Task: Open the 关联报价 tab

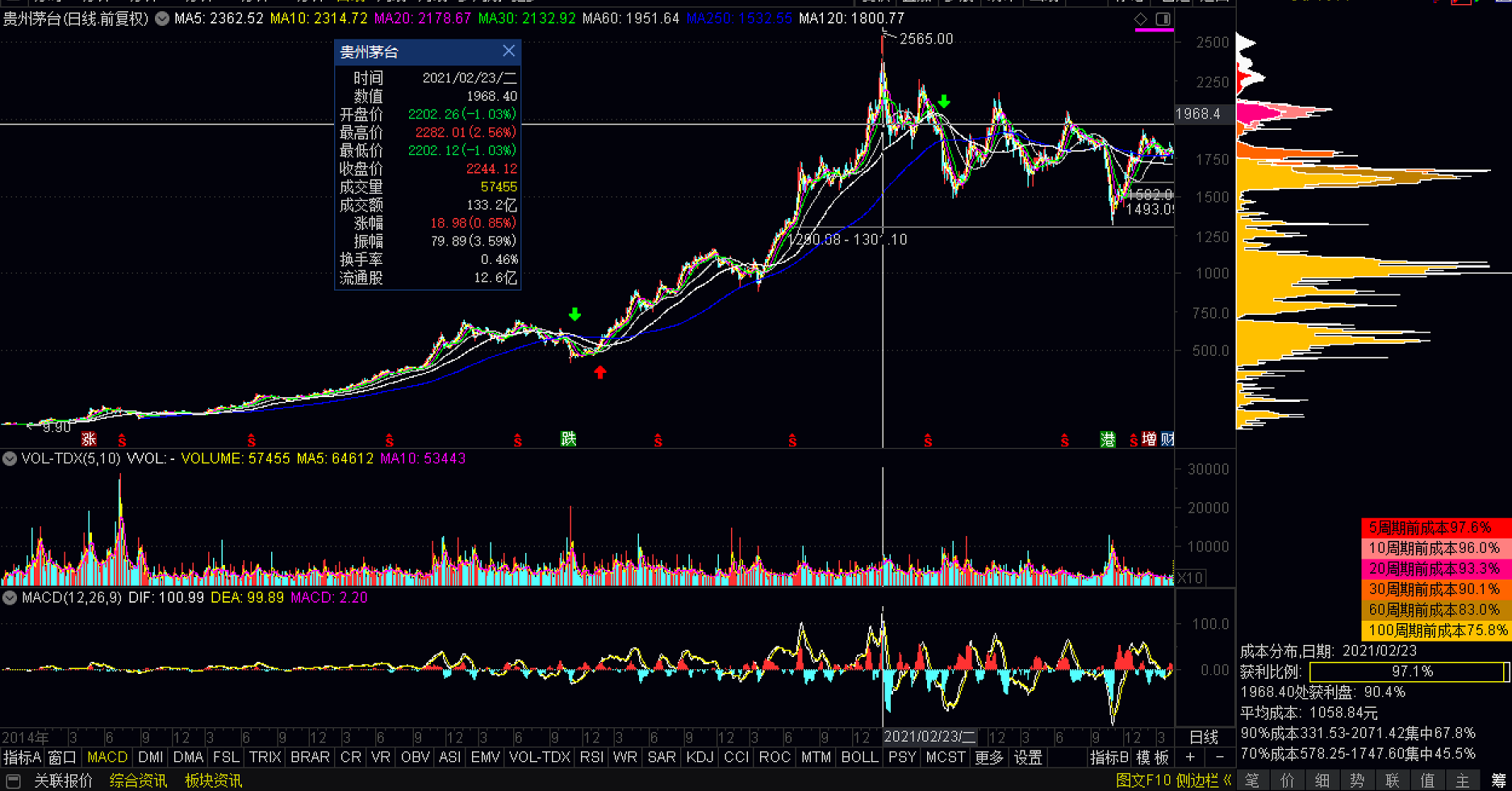Action: click(x=63, y=781)
